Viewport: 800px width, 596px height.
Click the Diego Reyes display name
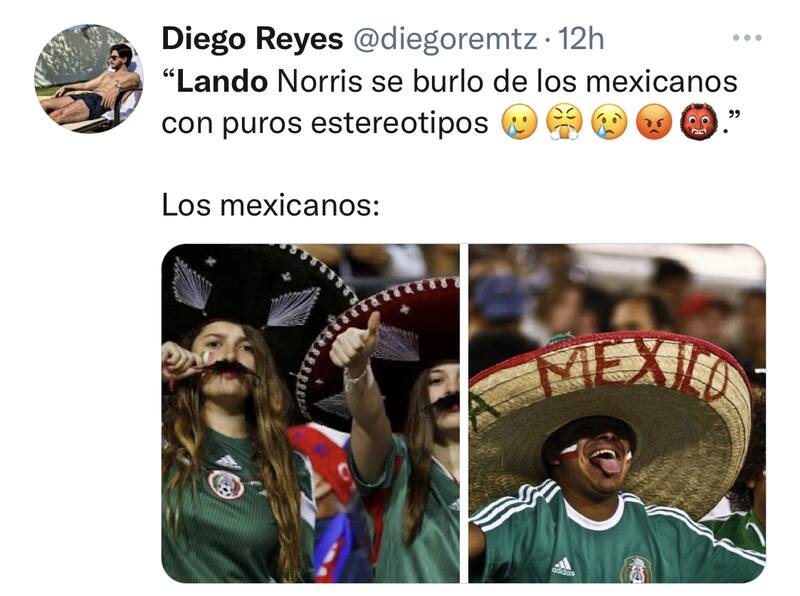pos(252,39)
